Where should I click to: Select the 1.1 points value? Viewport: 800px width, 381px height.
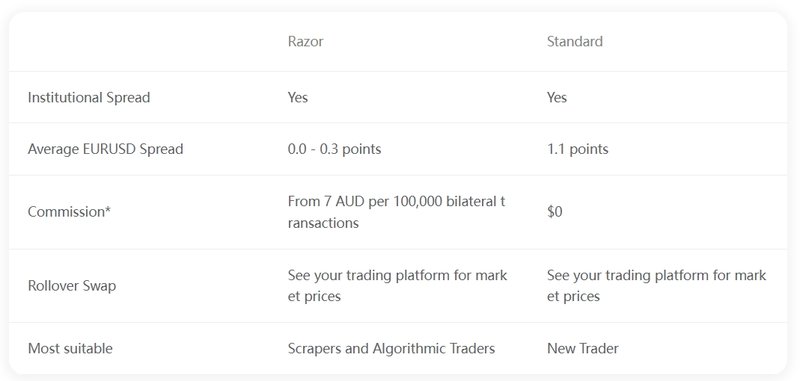578,149
